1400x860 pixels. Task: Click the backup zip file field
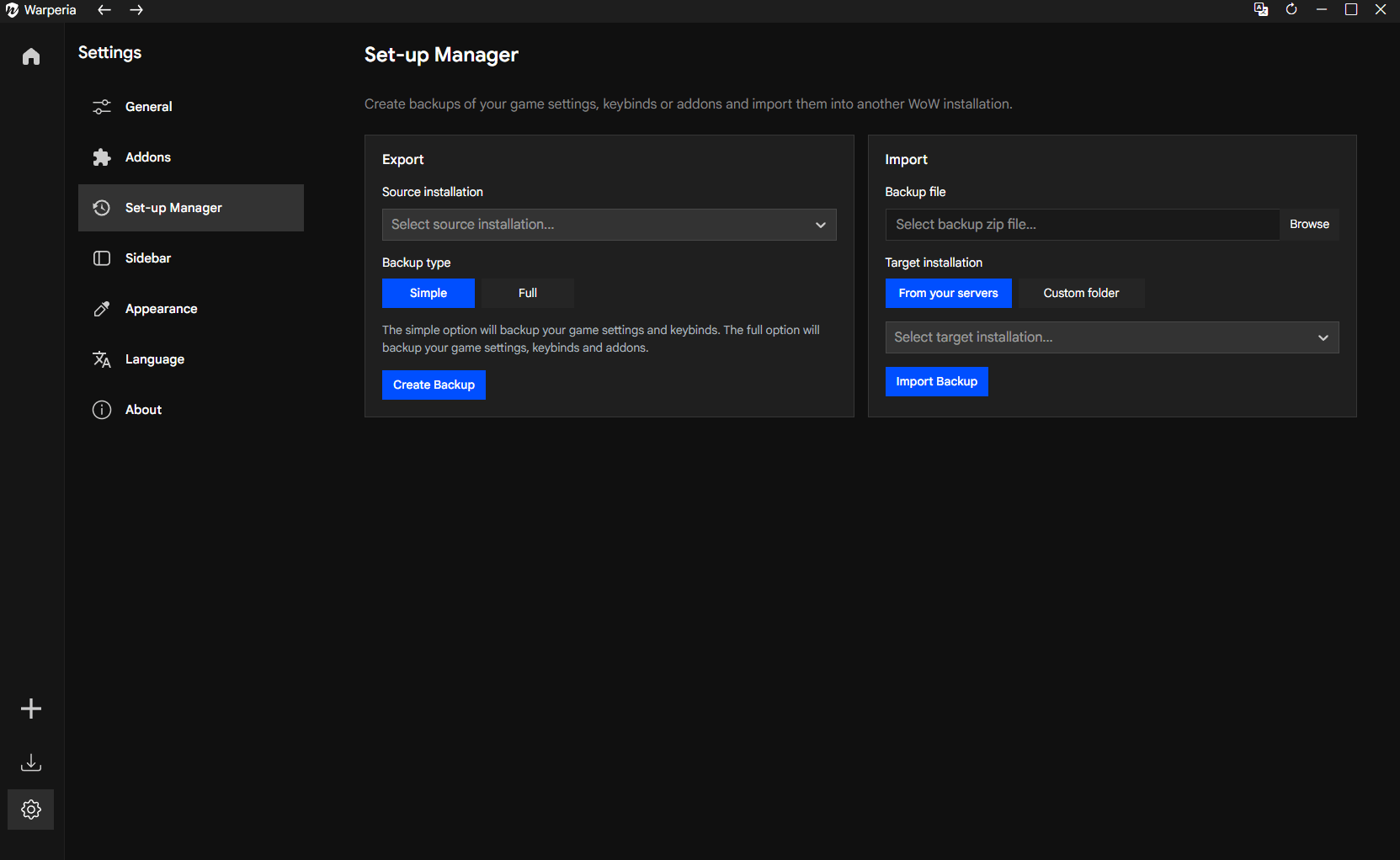pos(1083,225)
